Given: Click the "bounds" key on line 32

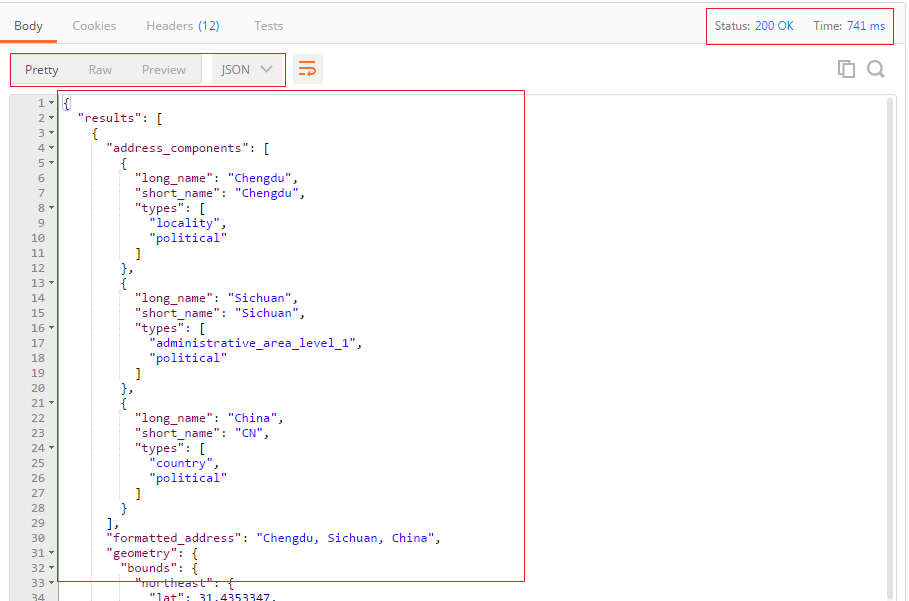Looking at the screenshot, I should (148, 568).
